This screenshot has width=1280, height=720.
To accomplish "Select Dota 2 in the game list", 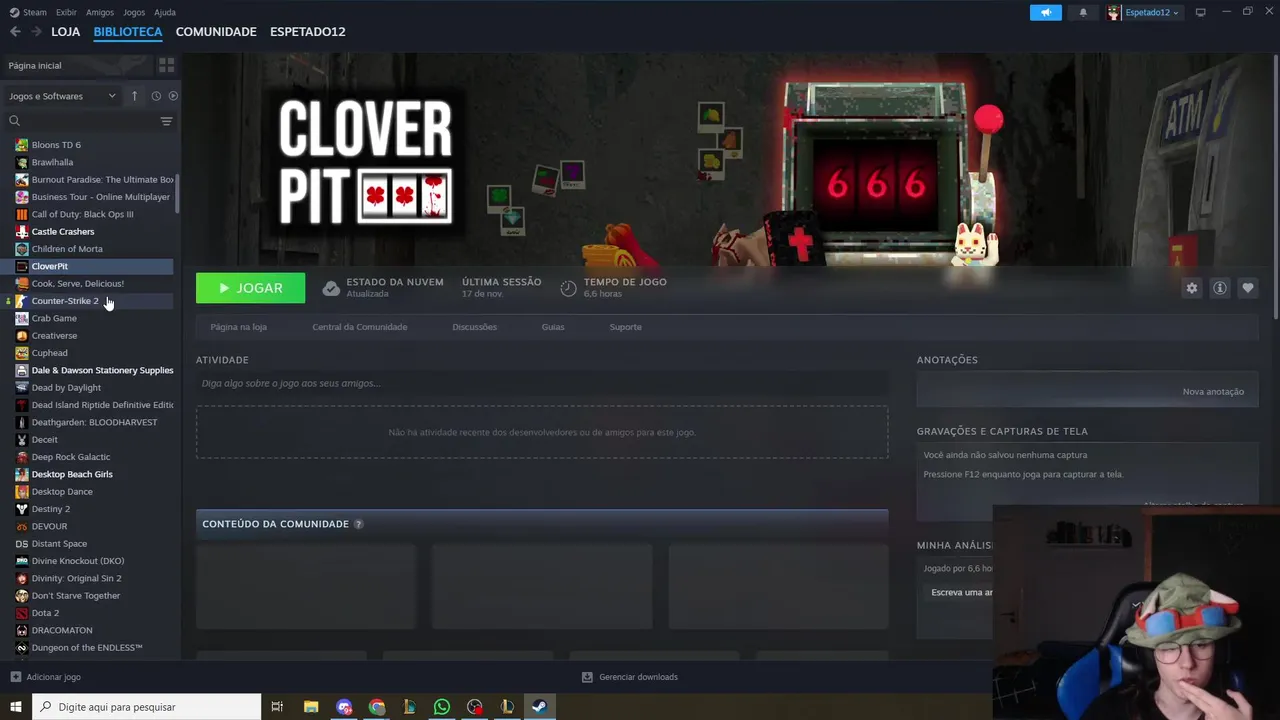I will tap(45, 613).
